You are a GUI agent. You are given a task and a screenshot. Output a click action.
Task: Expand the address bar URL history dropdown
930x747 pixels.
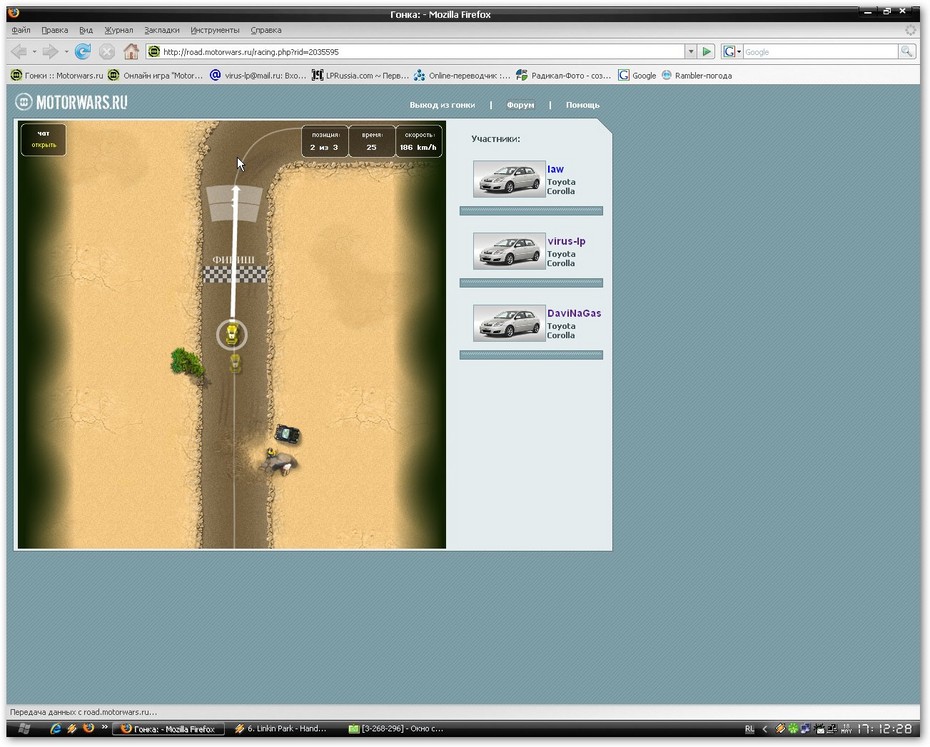[x=691, y=52]
